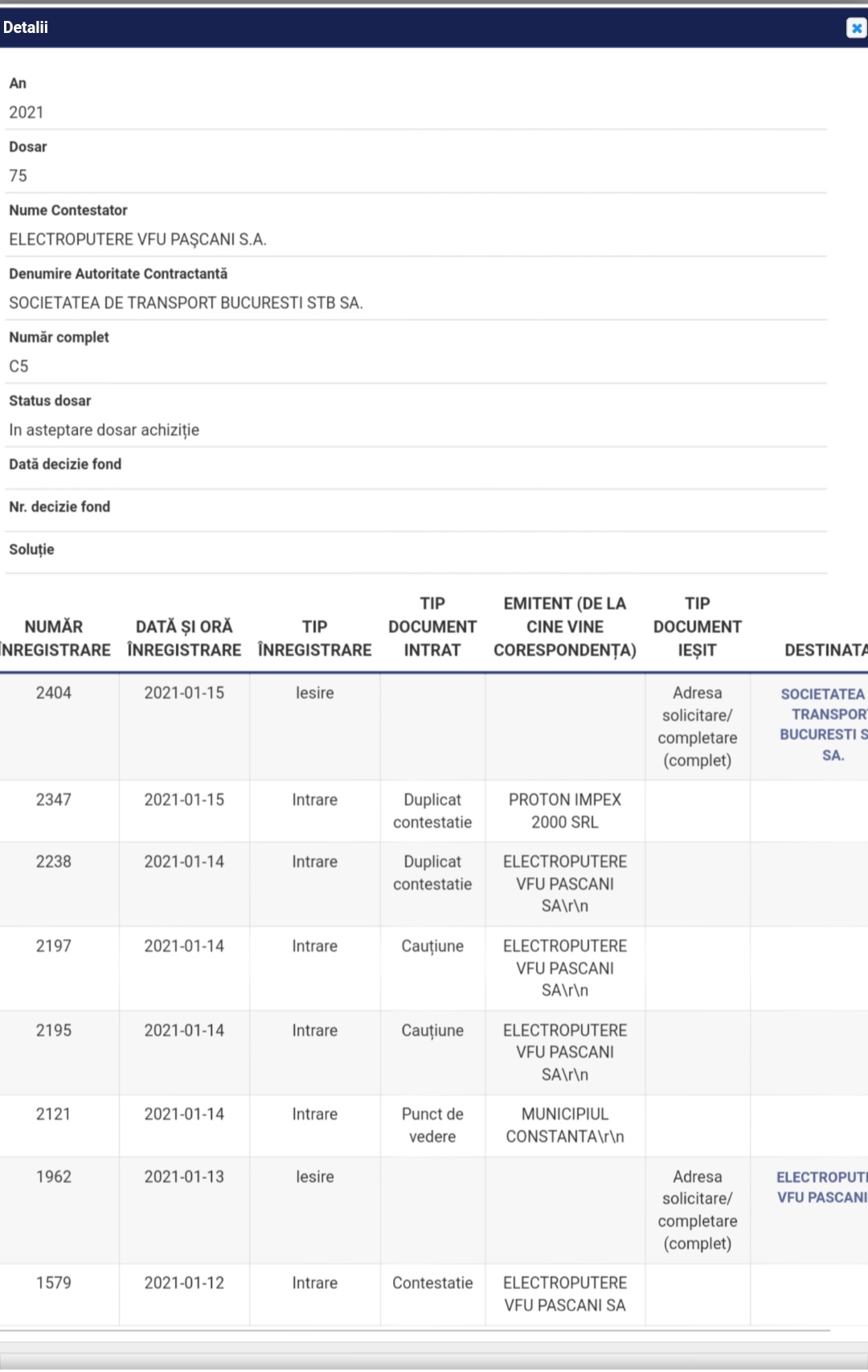Screen dimensions: 868x1372
Task: Click the TIP DOCUMENT IEȘIT header
Action: click(698, 627)
